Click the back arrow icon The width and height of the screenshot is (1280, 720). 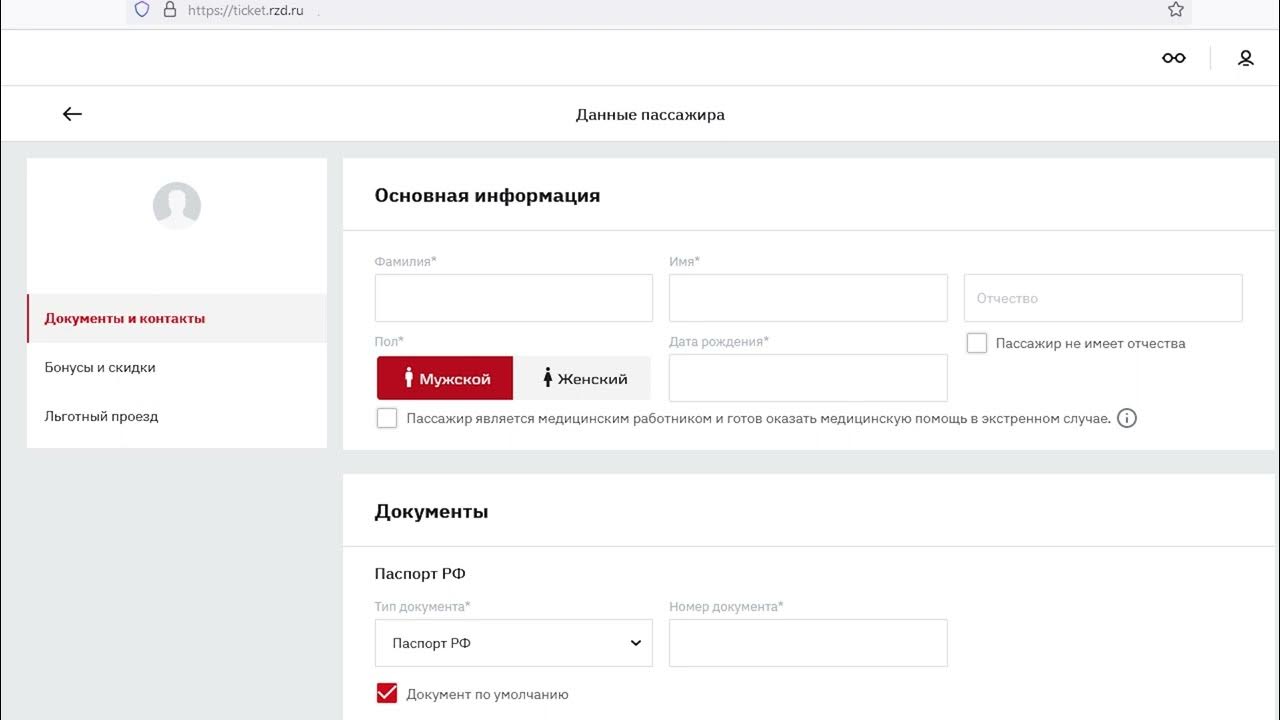tap(72, 114)
